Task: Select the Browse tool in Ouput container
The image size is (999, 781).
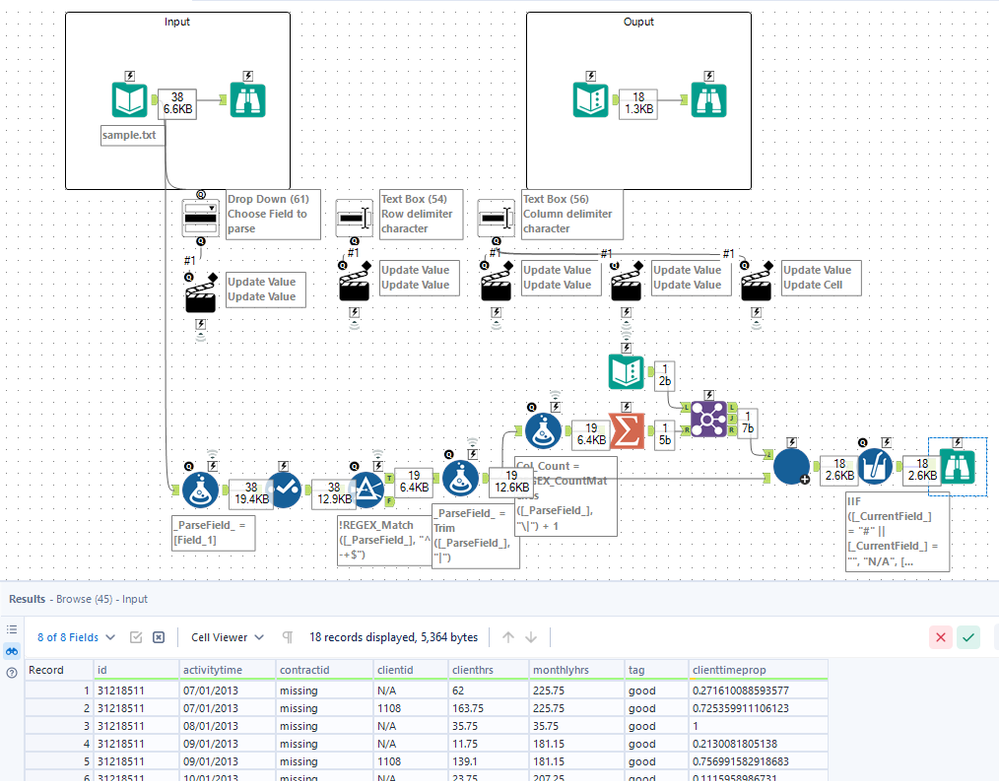Action: pos(709,100)
